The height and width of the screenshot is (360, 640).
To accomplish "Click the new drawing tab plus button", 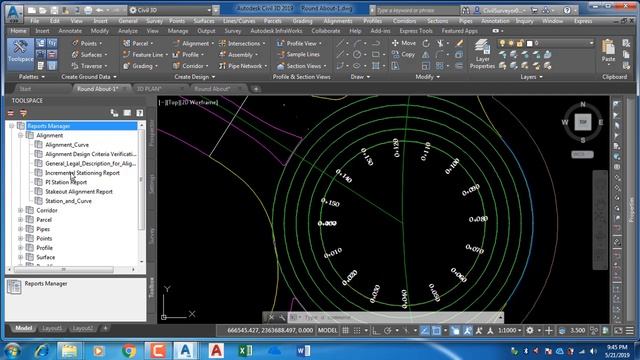I will click(x=256, y=89).
